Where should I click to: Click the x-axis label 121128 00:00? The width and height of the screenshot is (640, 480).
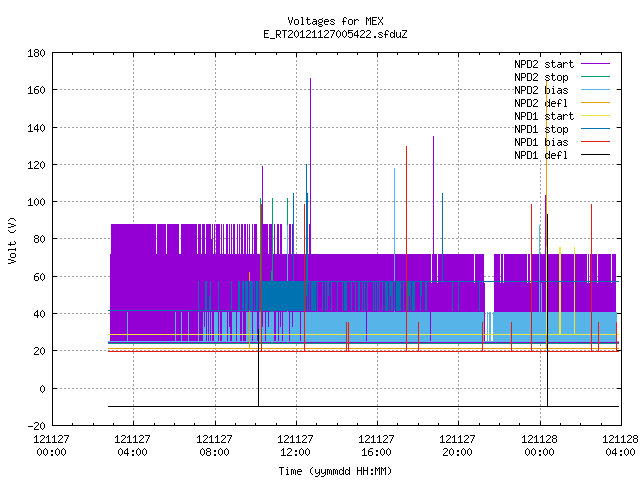tap(540, 446)
